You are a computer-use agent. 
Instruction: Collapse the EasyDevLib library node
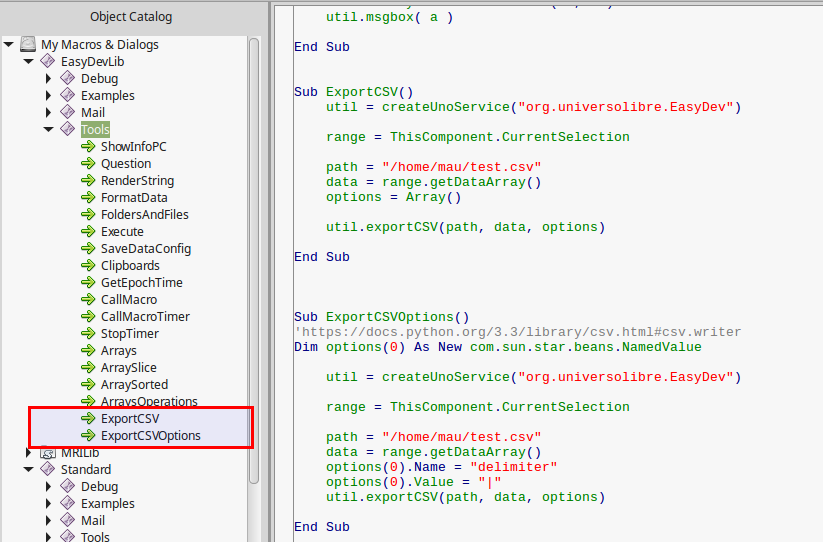point(29,62)
